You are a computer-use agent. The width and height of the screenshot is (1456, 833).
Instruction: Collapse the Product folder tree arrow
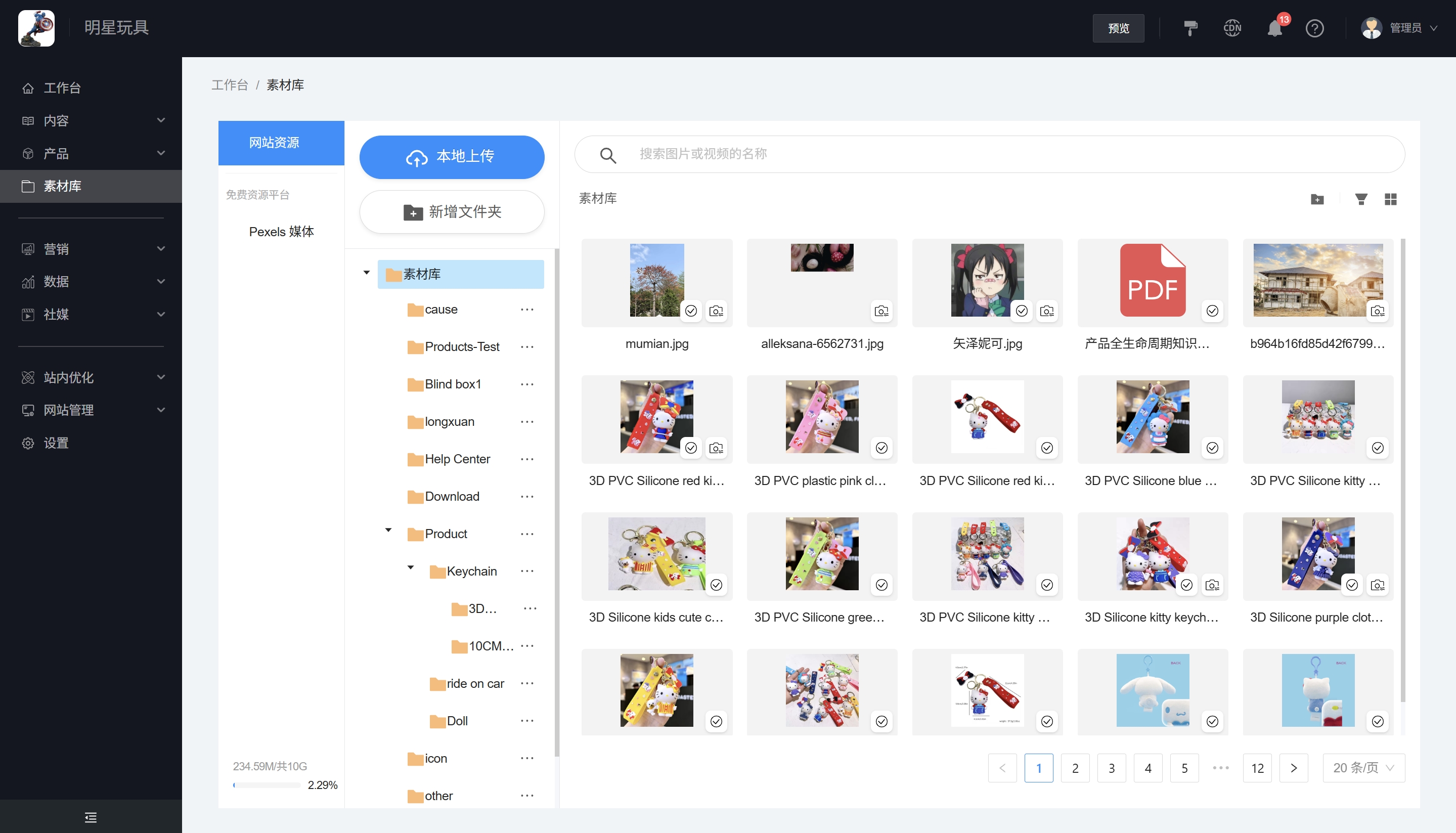388,530
